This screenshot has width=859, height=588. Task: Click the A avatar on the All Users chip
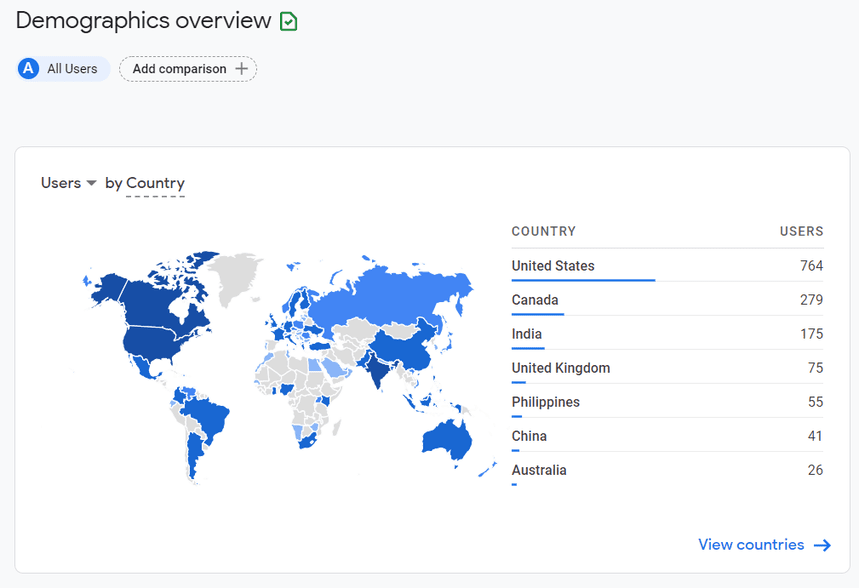pyautogui.click(x=27, y=68)
